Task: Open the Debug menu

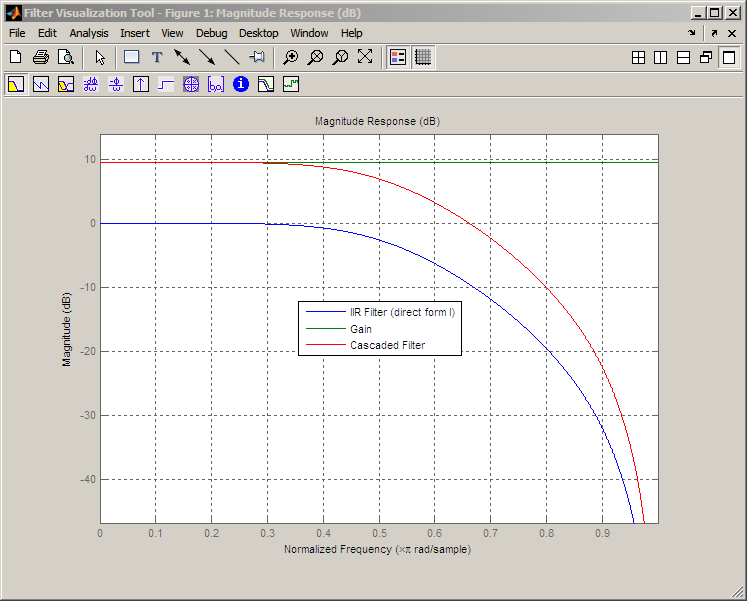Action: click(x=212, y=33)
